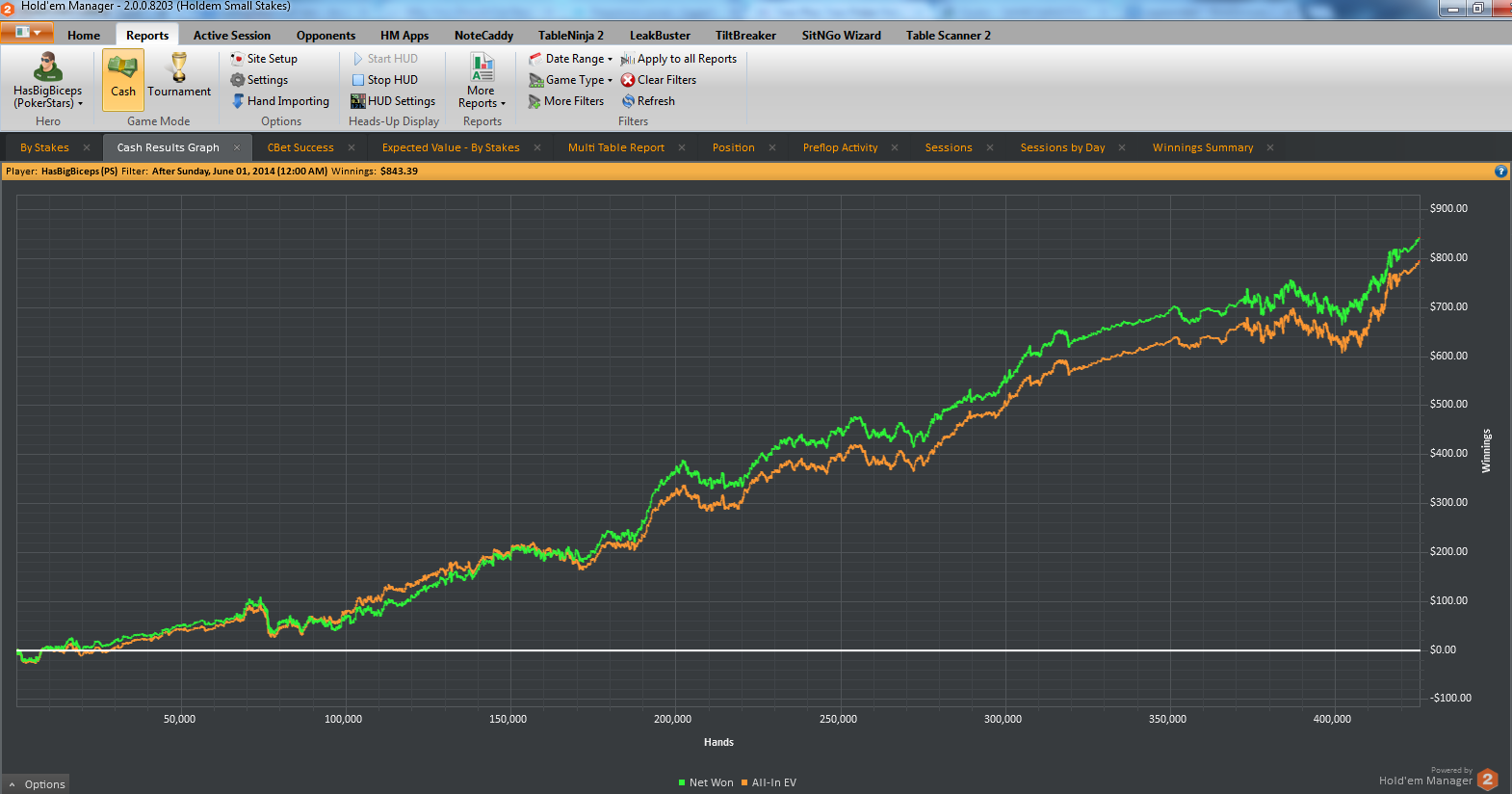
Task: Refresh the report
Action: click(648, 101)
